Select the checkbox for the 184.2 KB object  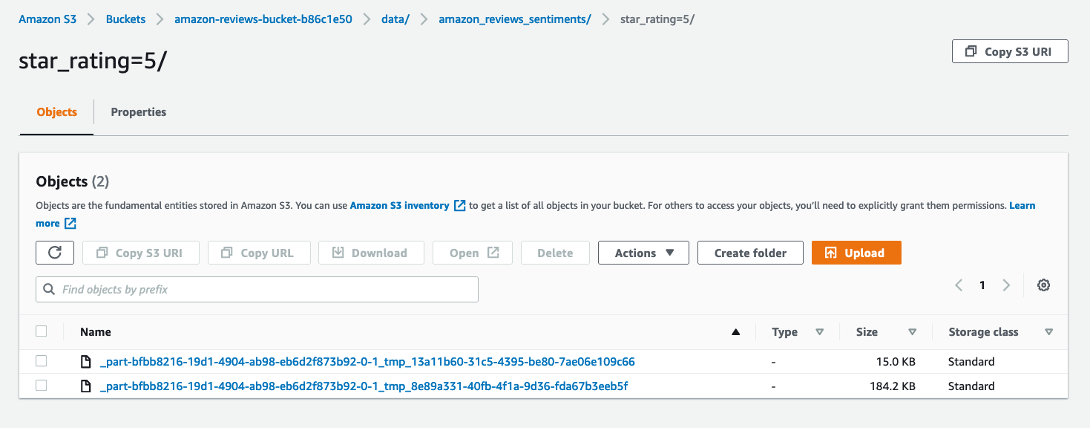[x=41, y=386]
